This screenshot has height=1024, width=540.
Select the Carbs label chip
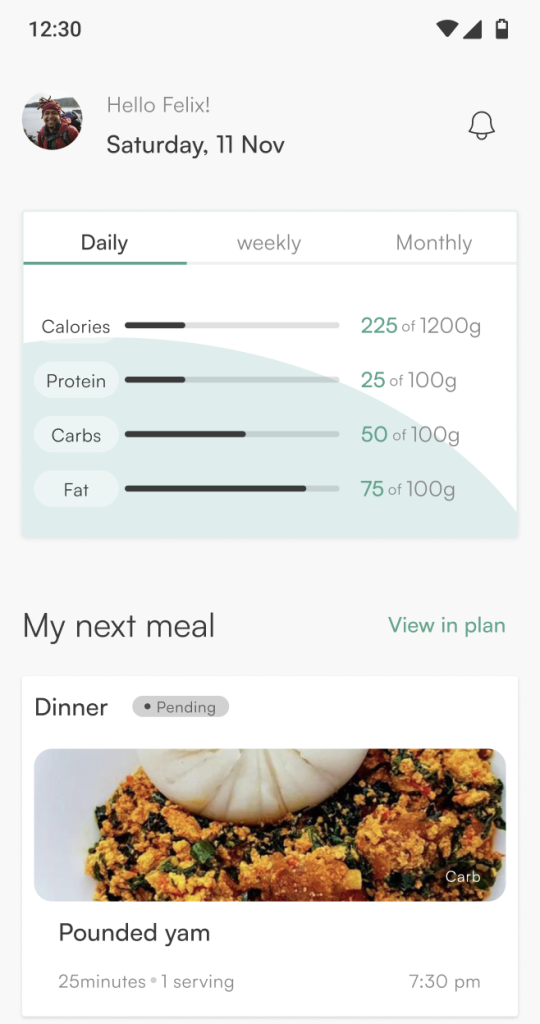point(76,435)
